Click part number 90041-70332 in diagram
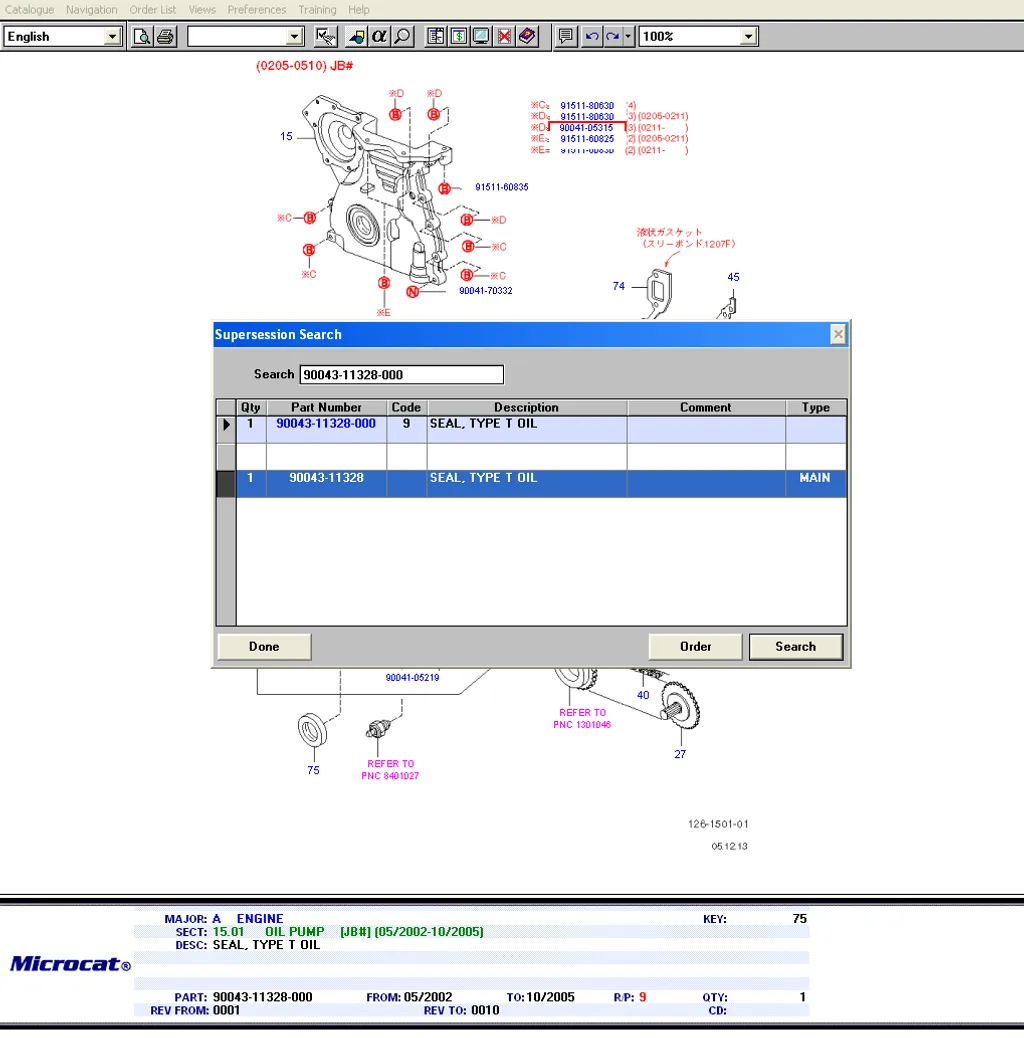The height and width of the screenshot is (1038, 1024). [486, 291]
